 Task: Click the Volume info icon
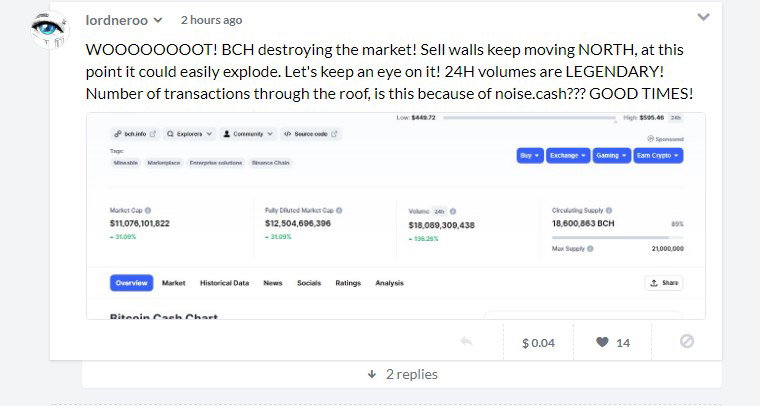[453, 211]
